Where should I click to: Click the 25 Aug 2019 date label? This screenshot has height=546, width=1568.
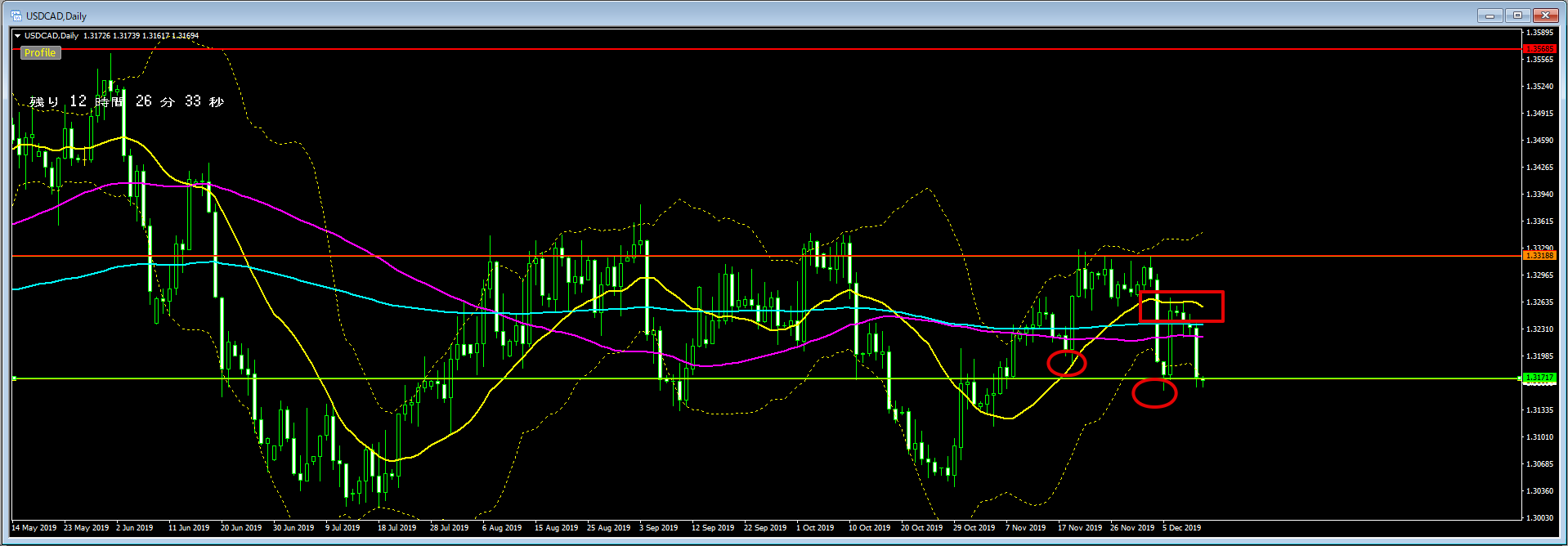[x=609, y=528]
